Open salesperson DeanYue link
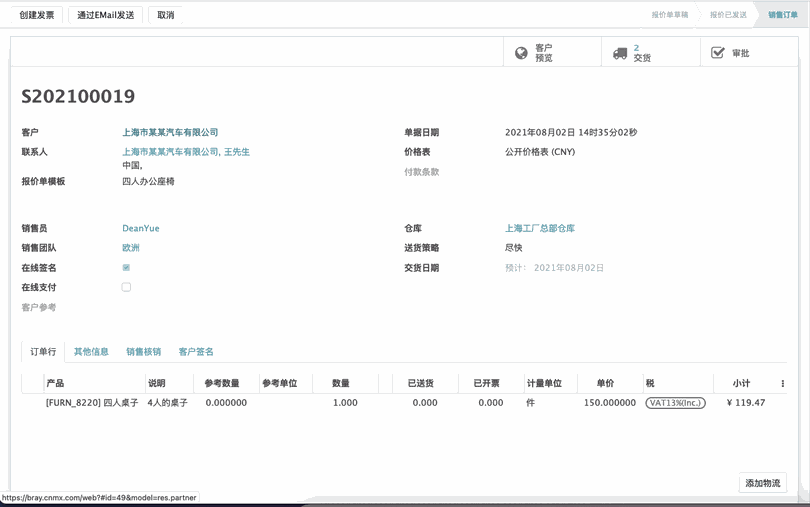 coord(141,228)
